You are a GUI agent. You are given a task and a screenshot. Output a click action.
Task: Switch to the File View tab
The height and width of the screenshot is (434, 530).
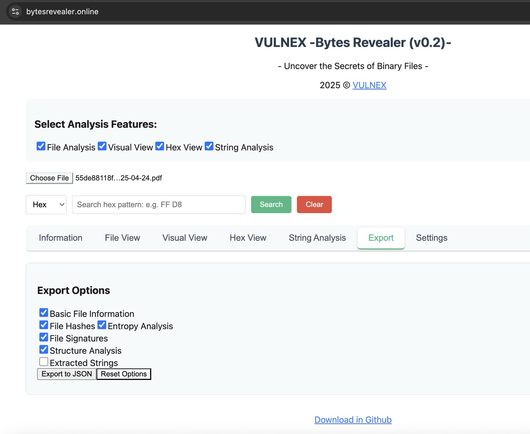tap(122, 238)
